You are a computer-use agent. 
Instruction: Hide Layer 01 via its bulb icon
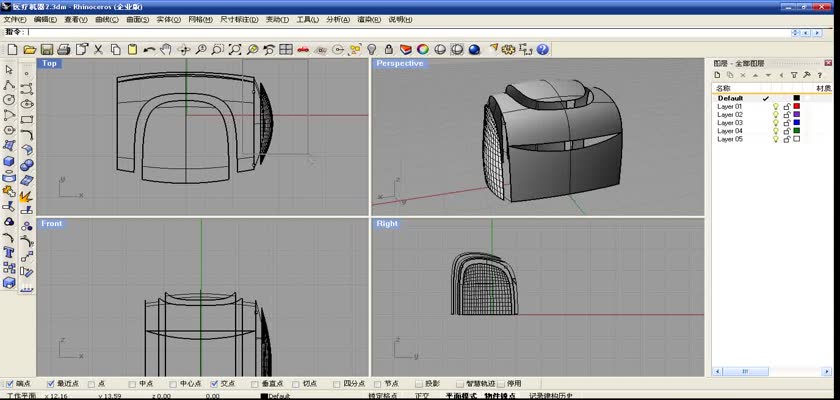(x=775, y=107)
